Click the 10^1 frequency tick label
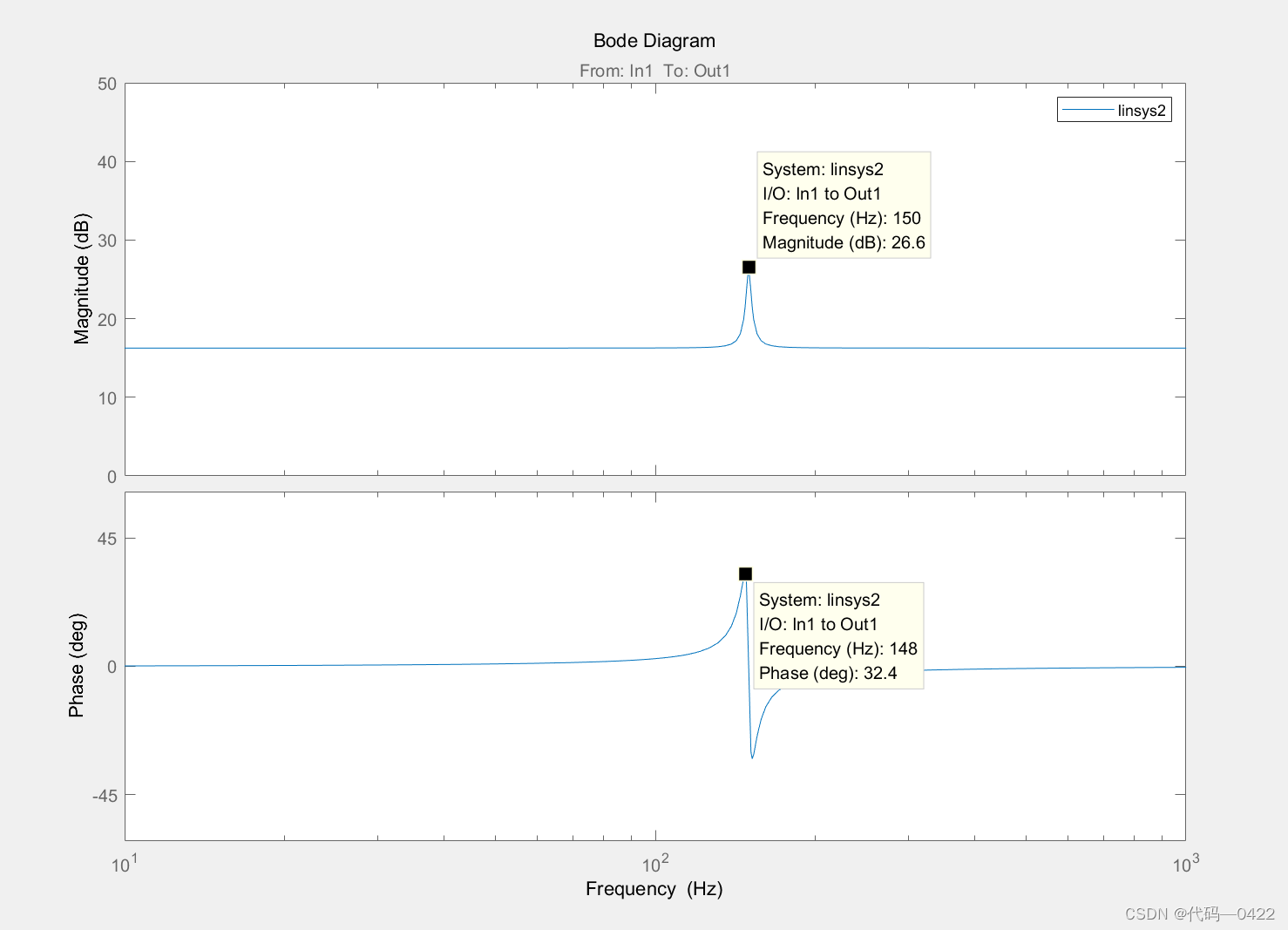This screenshot has height=930, width=1288. (125, 864)
